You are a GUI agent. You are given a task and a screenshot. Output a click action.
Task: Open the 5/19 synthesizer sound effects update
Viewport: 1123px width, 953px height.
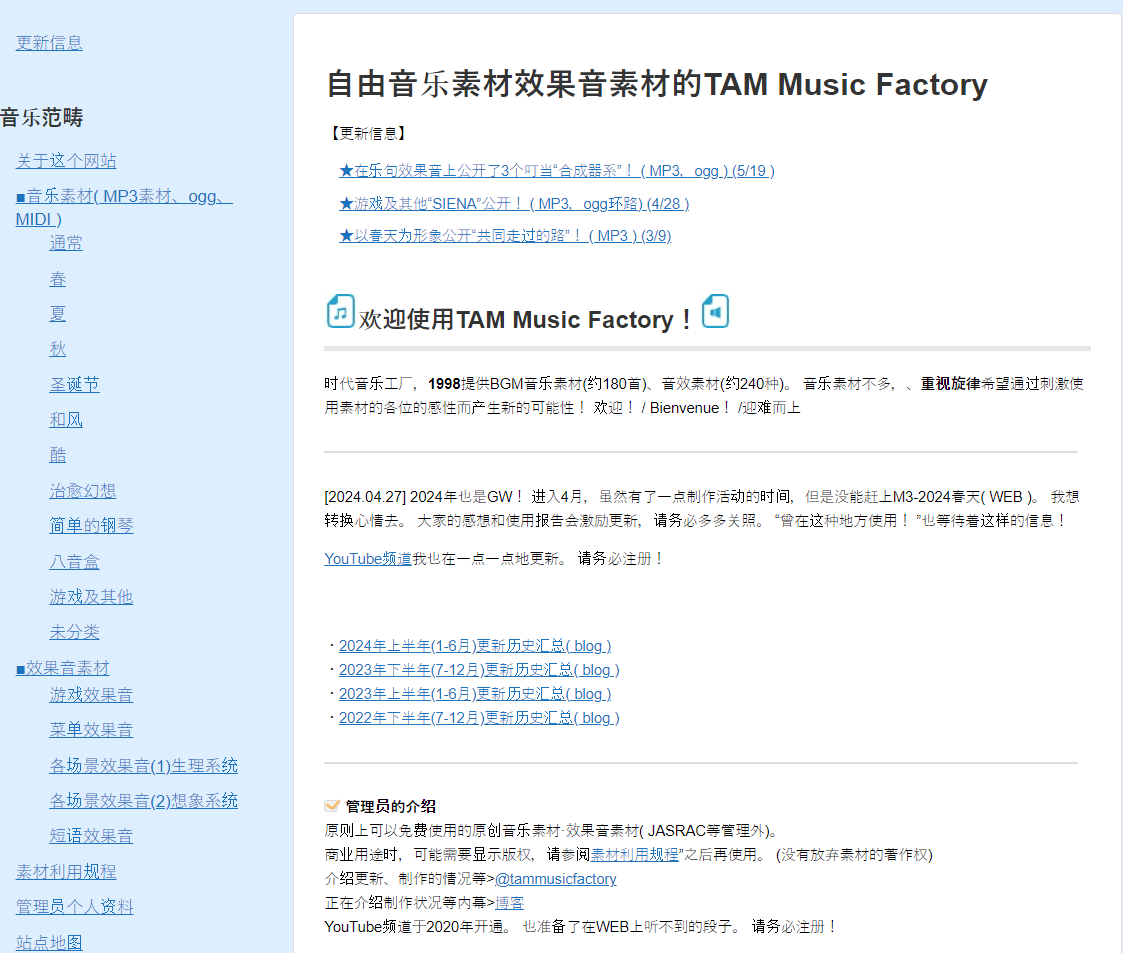[556, 170]
